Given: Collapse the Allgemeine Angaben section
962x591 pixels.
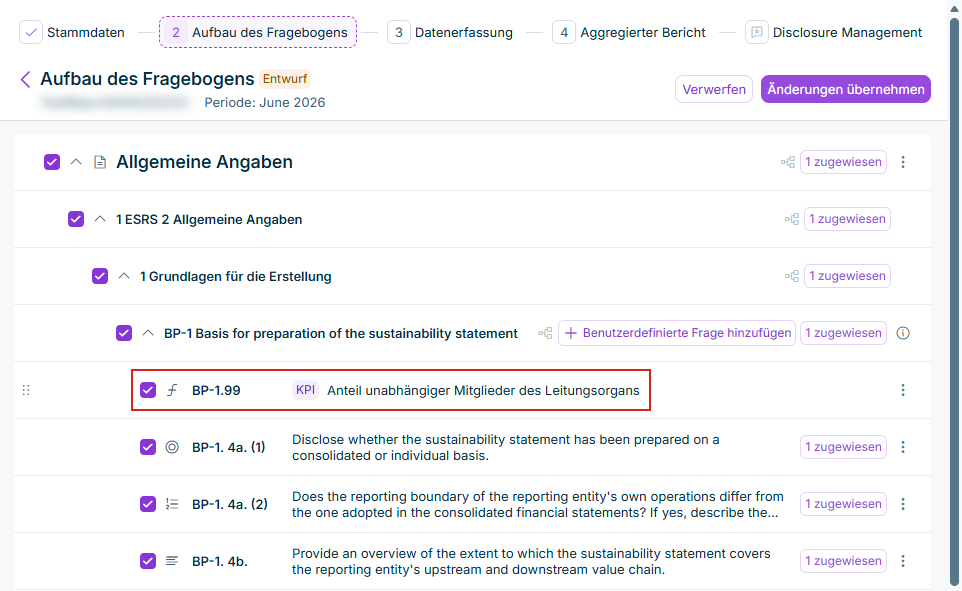Looking at the screenshot, I should click(x=76, y=162).
